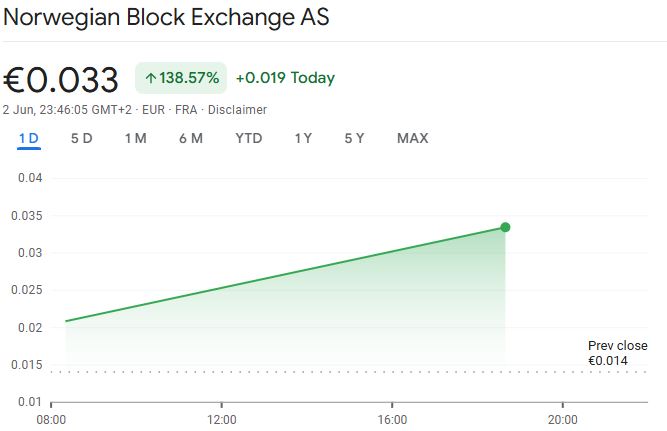Switch to the 5D range tab

click(81, 138)
